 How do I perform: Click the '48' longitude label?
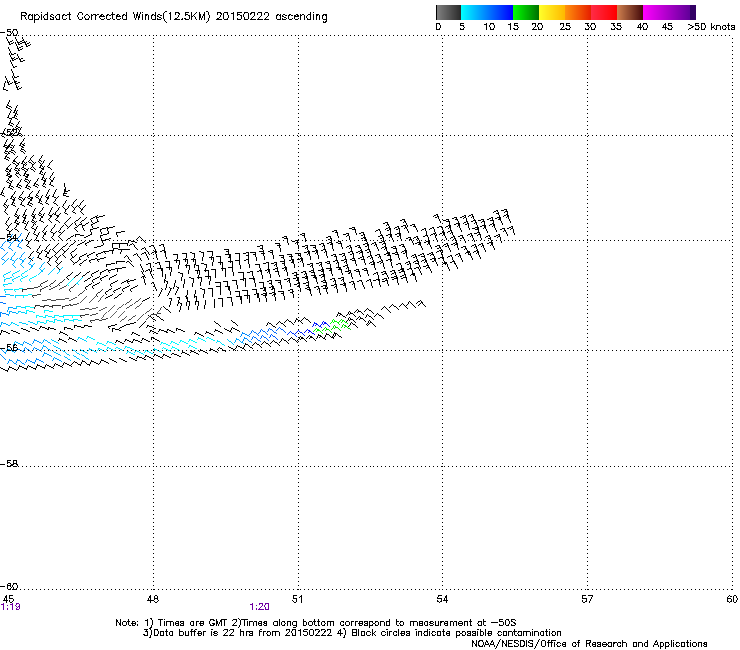coord(153,599)
